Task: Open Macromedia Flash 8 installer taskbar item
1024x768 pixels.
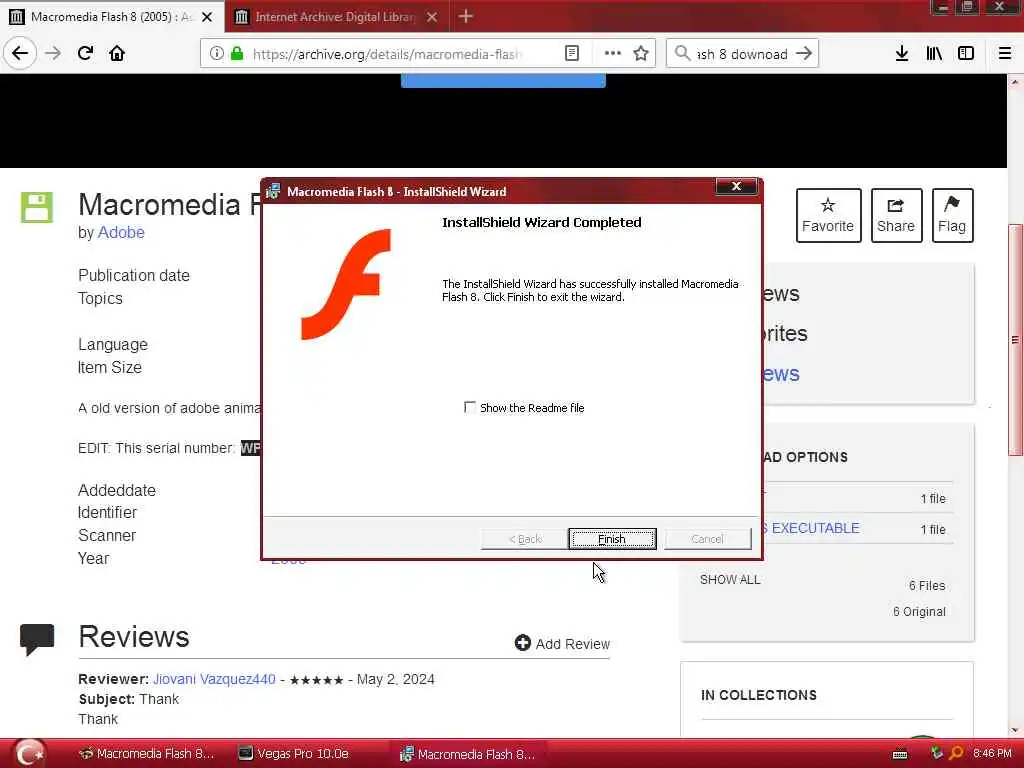Action: pyautogui.click(x=468, y=754)
